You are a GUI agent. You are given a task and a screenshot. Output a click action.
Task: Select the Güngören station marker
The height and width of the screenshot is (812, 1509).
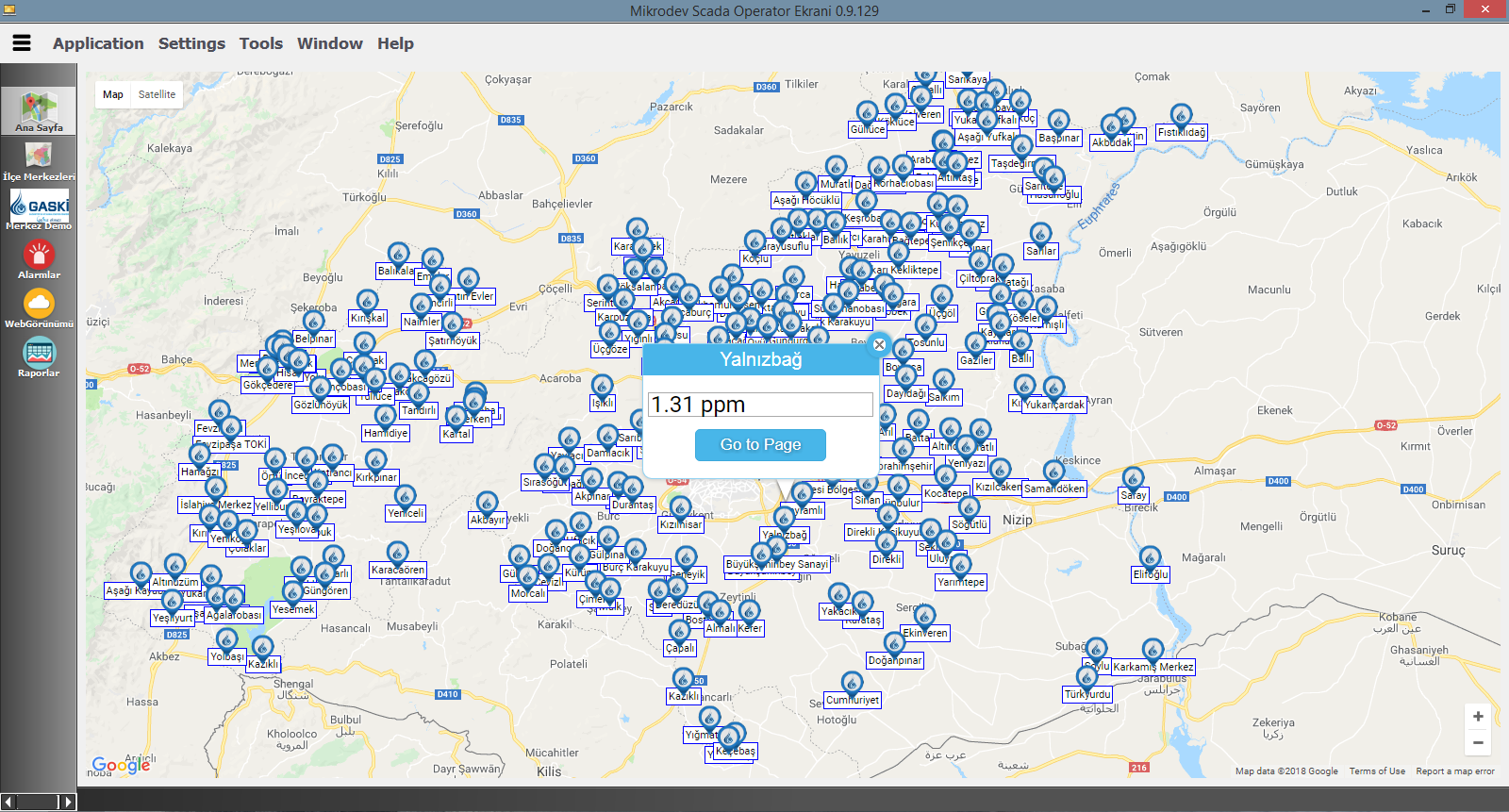(325, 574)
